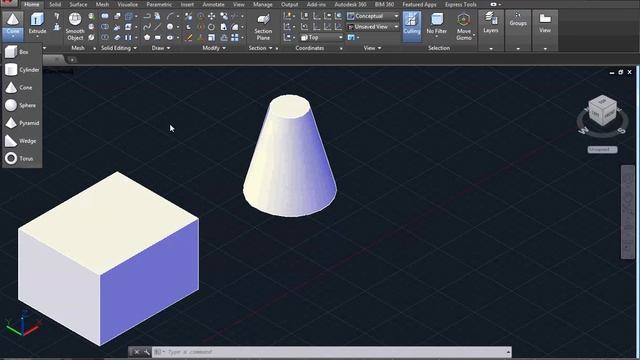Select the Box primitive from the flyout
Image resolution: width=640 pixels, height=360 pixels.
coord(22,52)
